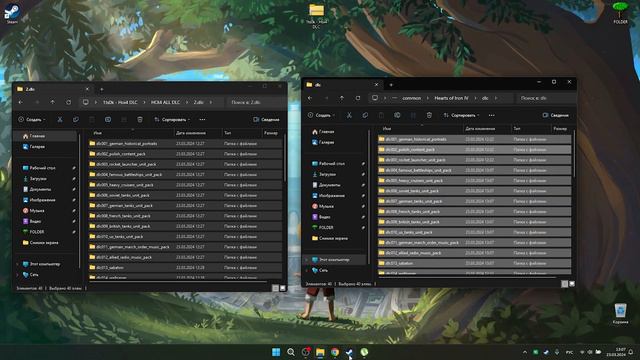Expand Этот компьютер in 2.dlc window sidebar
640x360 pixels.
click(x=18, y=264)
